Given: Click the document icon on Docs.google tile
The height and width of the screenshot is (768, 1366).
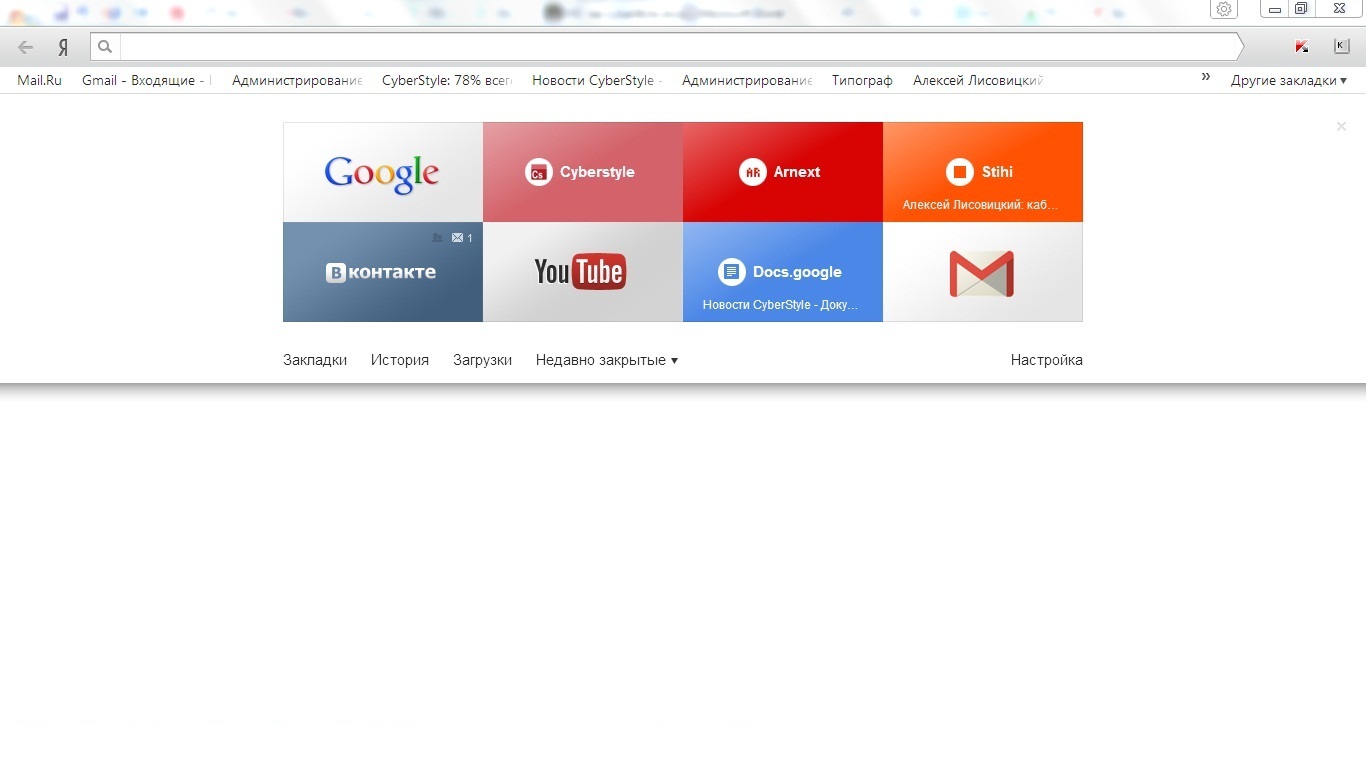Looking at the screenshot, I should tap(732, 272).
